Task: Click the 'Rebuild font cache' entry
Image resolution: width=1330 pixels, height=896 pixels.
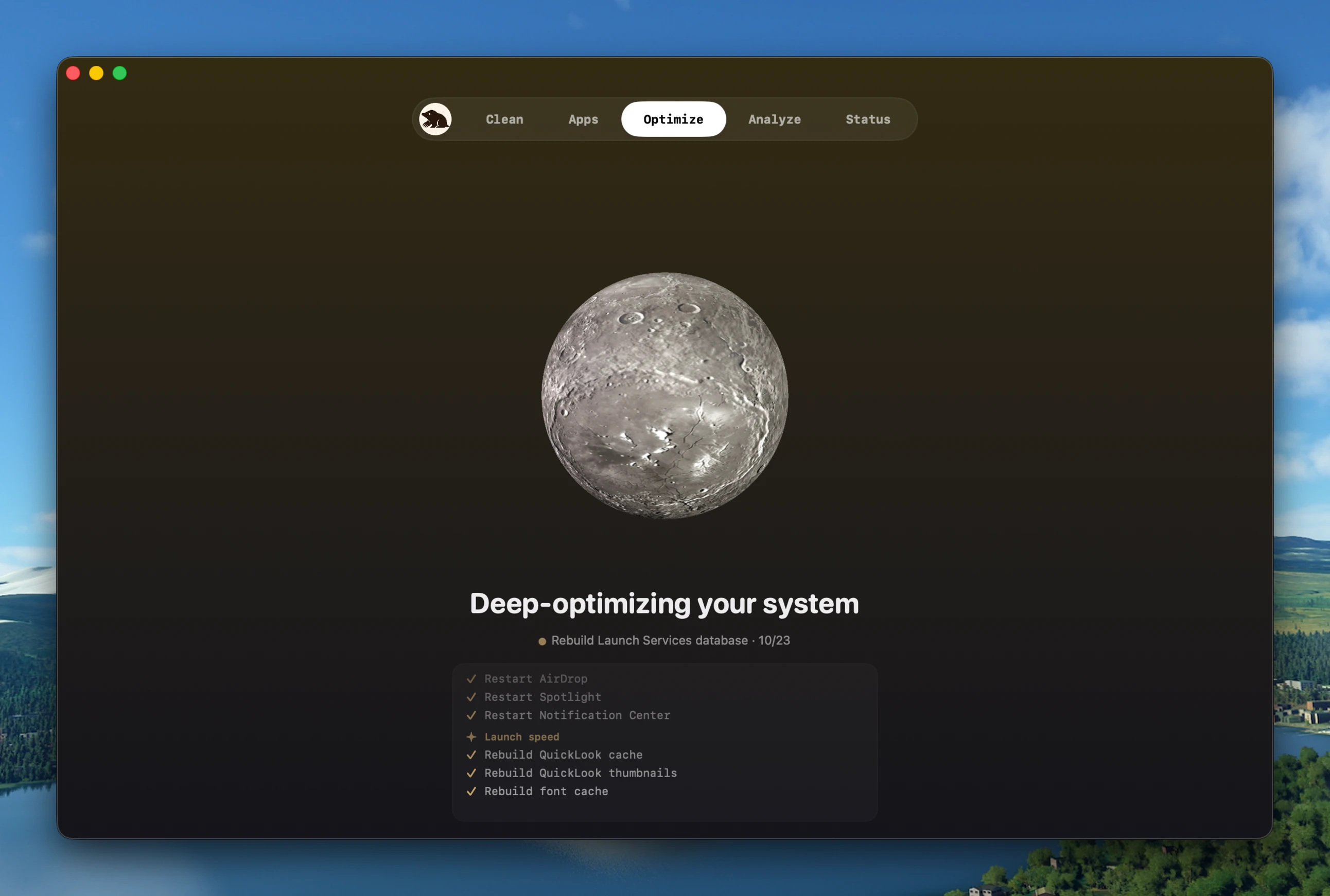Action: click(x=546, y=792)
